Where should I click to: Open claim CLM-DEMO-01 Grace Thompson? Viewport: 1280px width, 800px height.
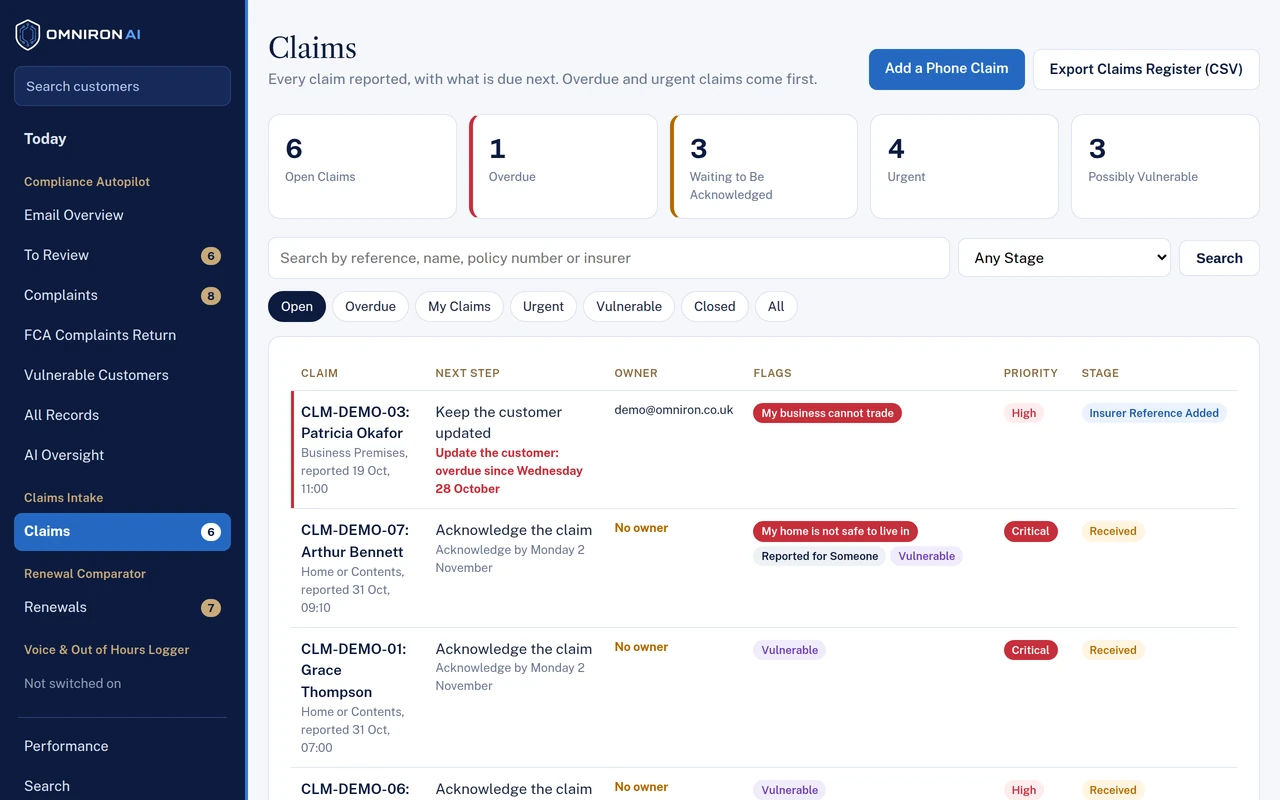click(x=354, y=670)
